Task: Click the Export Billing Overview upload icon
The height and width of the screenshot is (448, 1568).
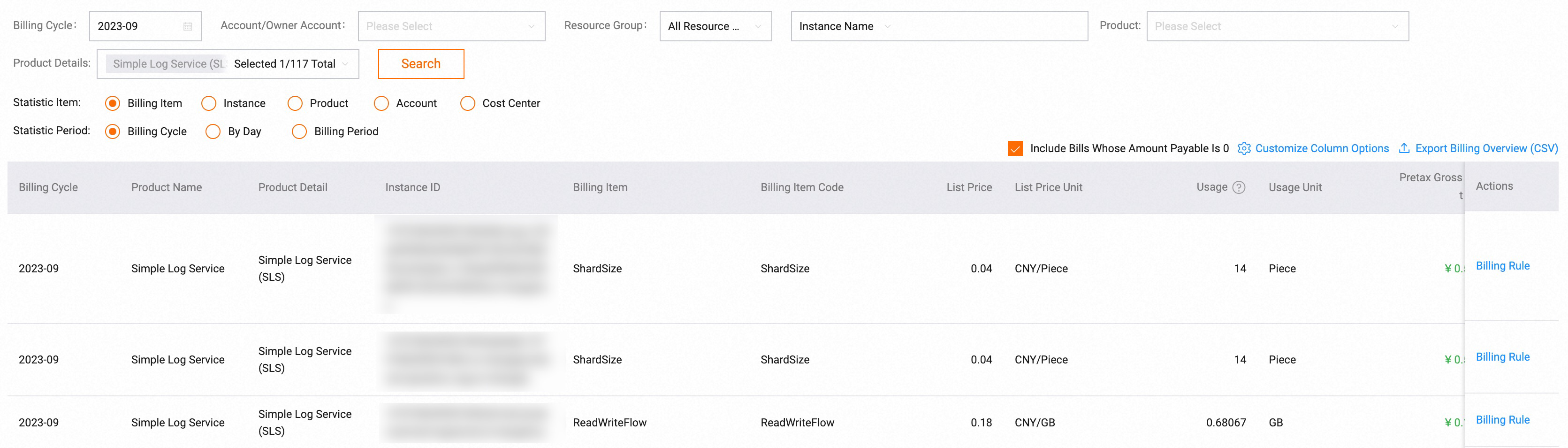Action: pyautogui.click(x=1404, y=148)
